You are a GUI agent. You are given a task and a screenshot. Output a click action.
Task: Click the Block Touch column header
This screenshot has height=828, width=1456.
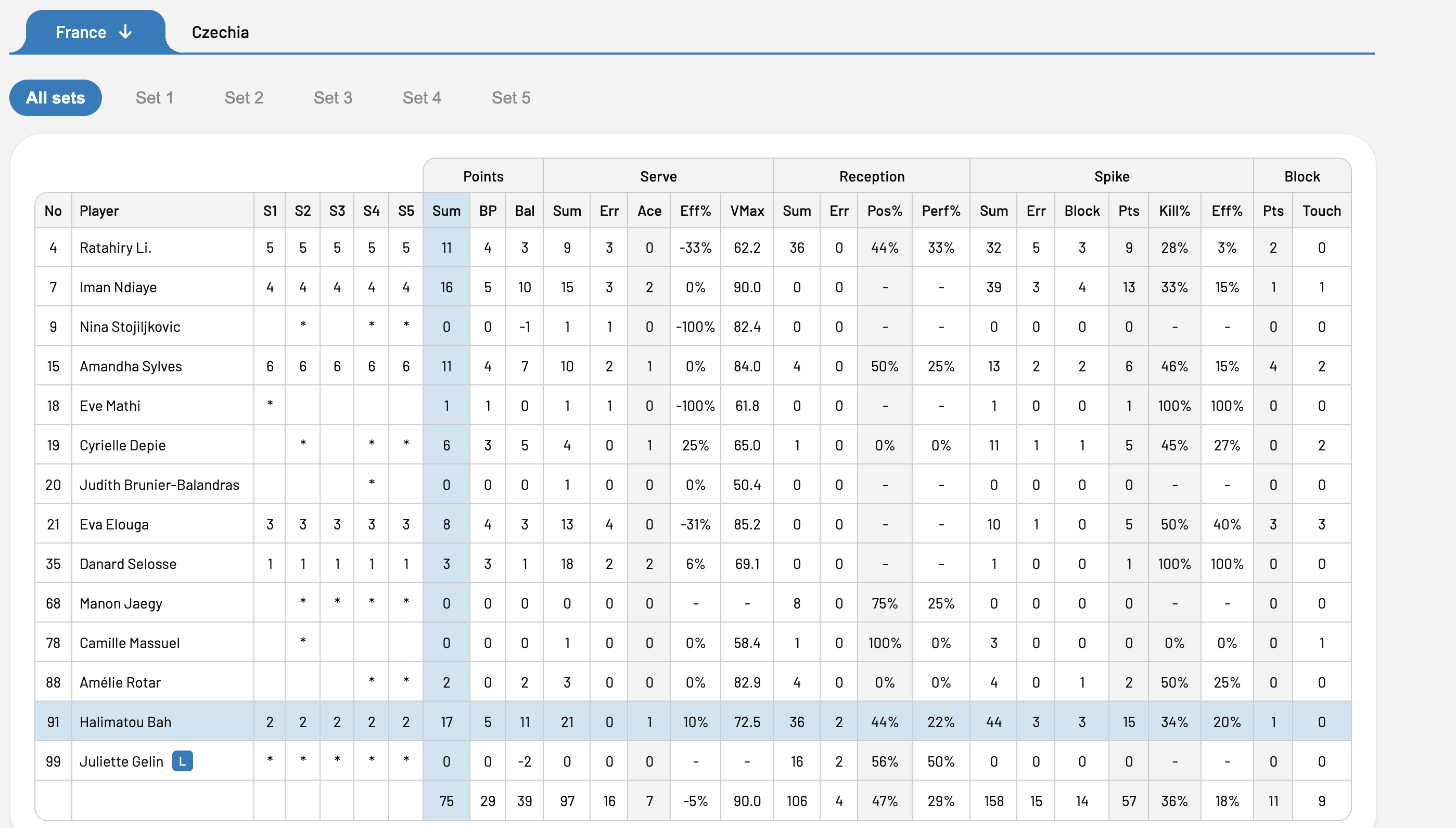pyautogui.click(x=1322, y=211)
